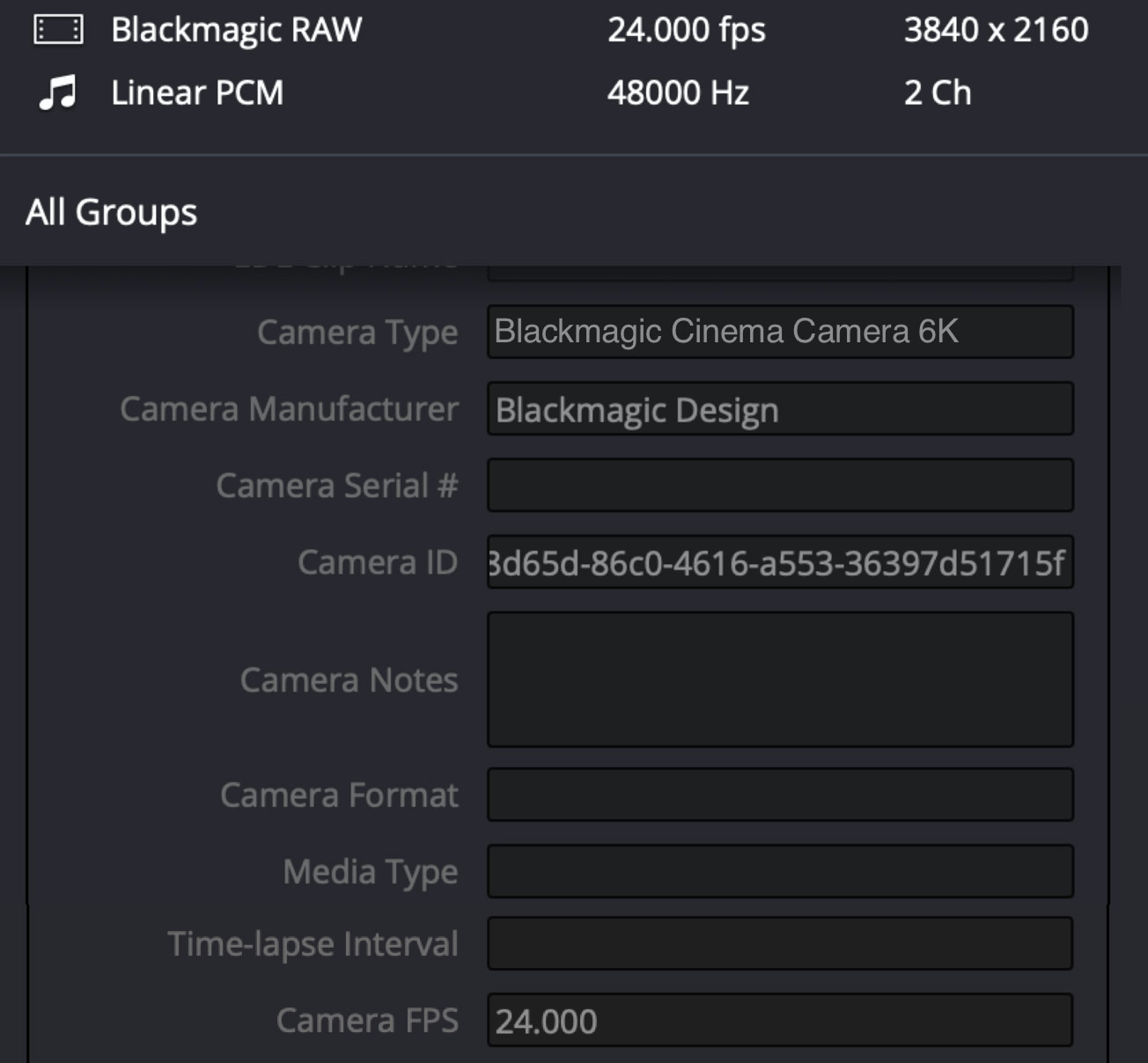
Task: Click the 48000 Hz sample rate label
Action: [x=679, y=92]
